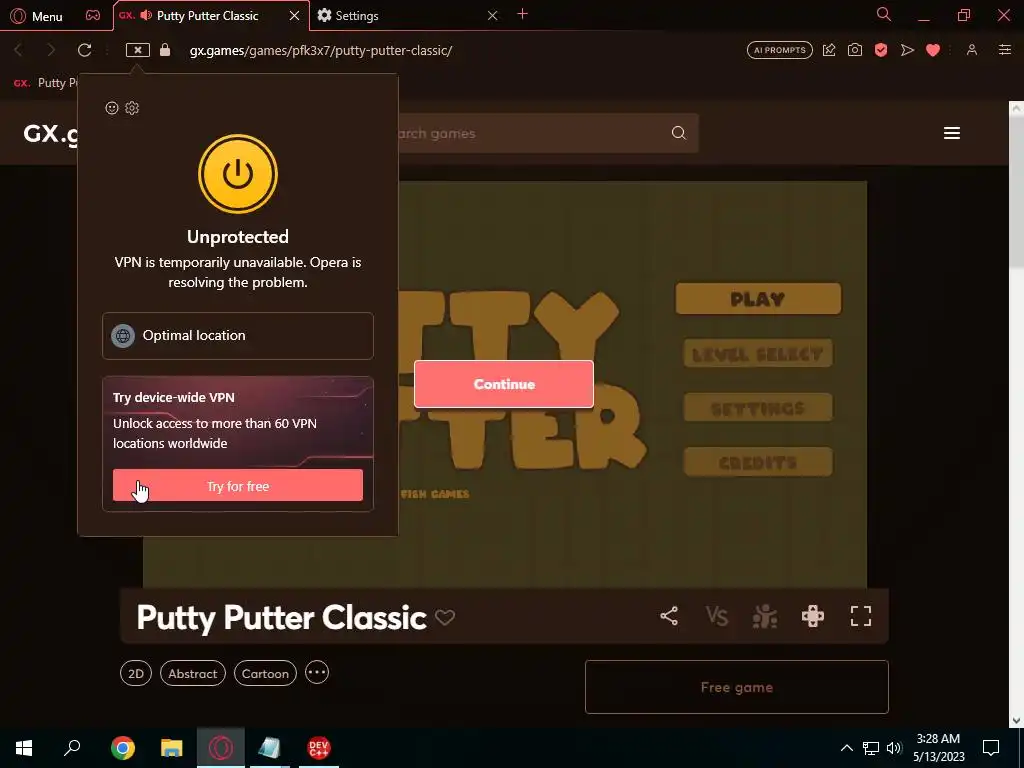Click the VPN badge in address bar

138,50
